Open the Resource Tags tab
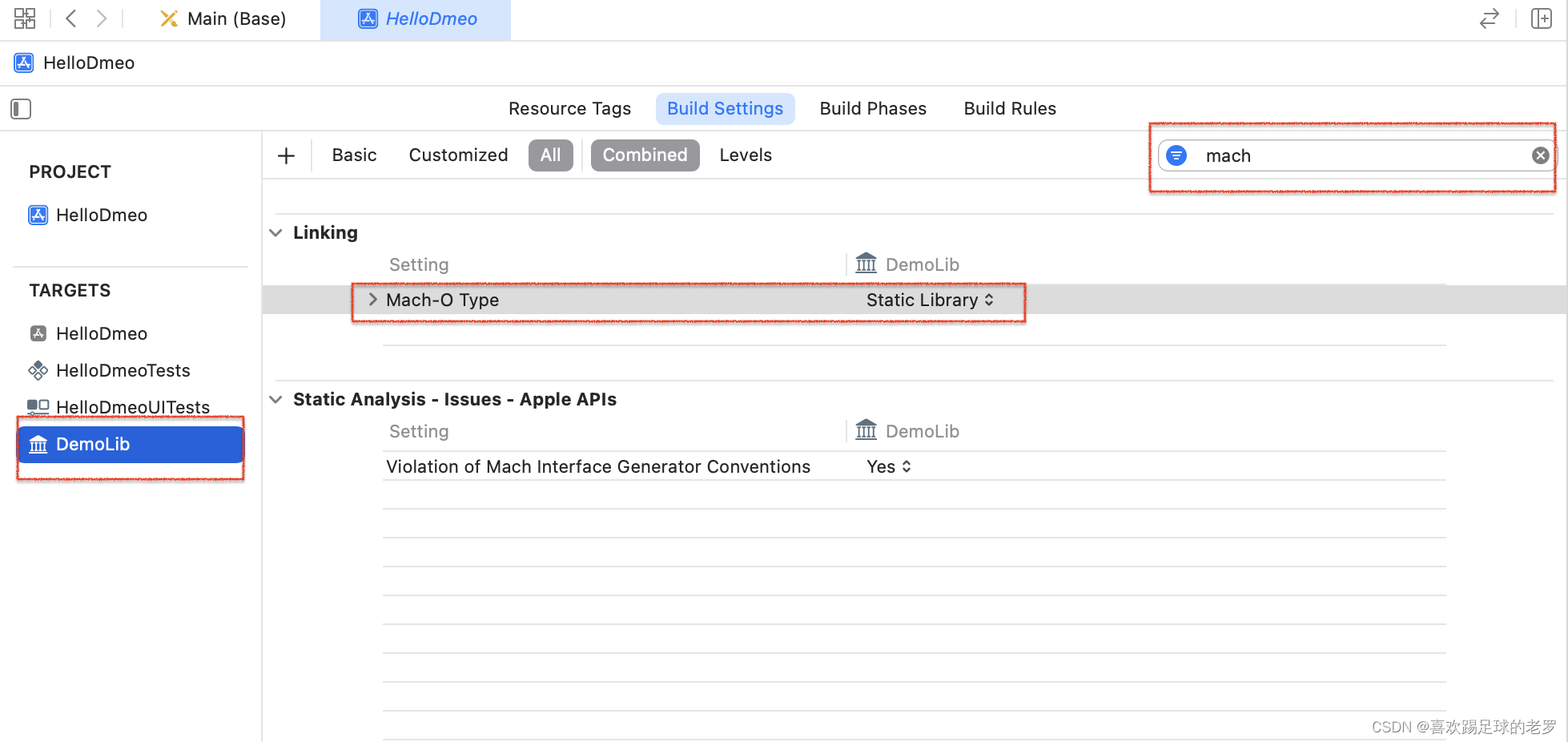 point(569,109)
